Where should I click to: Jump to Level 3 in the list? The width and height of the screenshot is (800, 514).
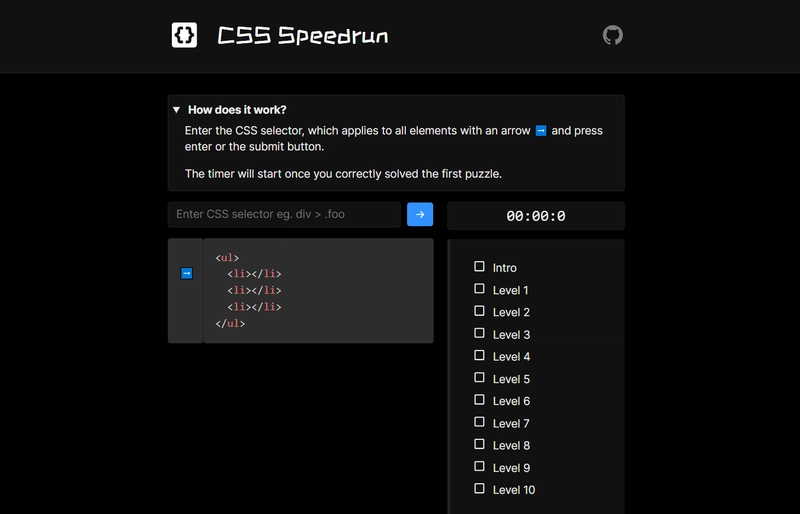click(511, 335)
